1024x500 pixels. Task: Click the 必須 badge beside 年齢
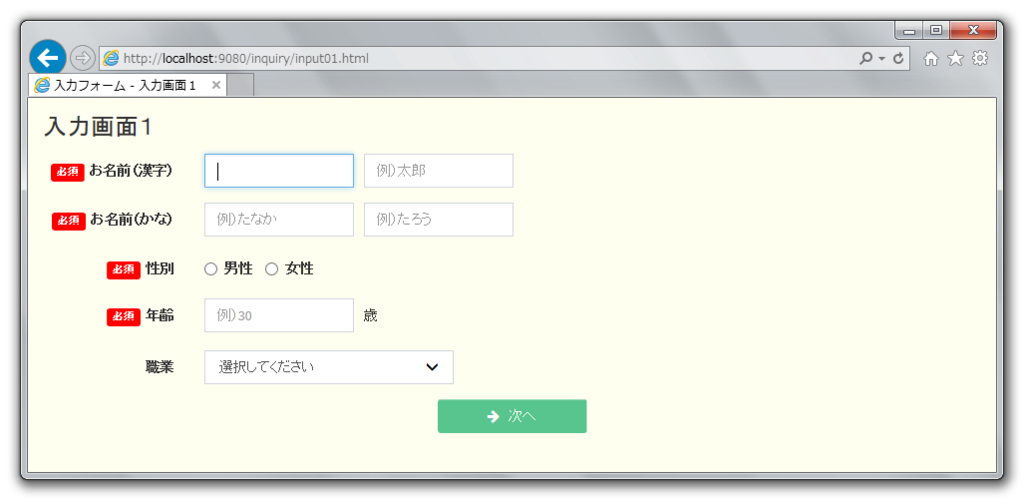(x=123, y=317)
